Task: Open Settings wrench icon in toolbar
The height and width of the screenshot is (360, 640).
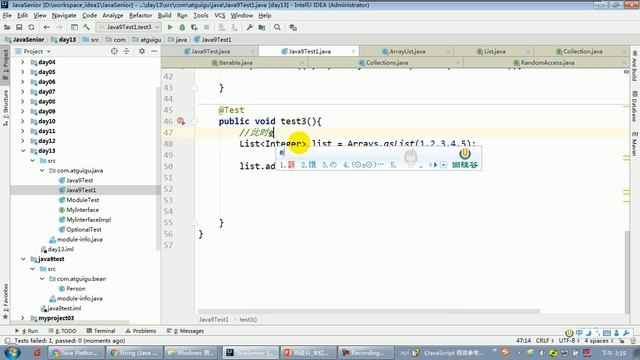Action: 249,27
